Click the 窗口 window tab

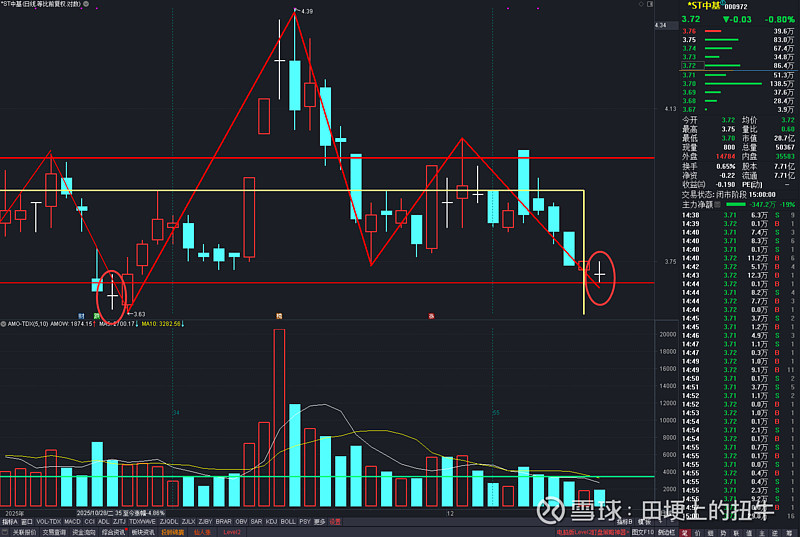click(x=27, y=522)
